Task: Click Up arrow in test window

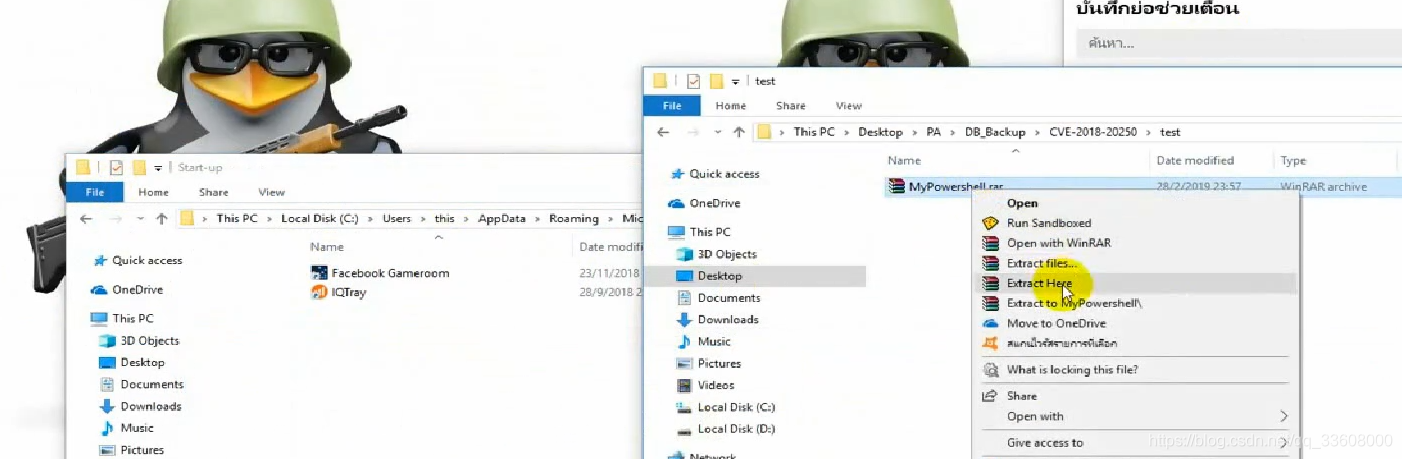Action: coord(739,132)
